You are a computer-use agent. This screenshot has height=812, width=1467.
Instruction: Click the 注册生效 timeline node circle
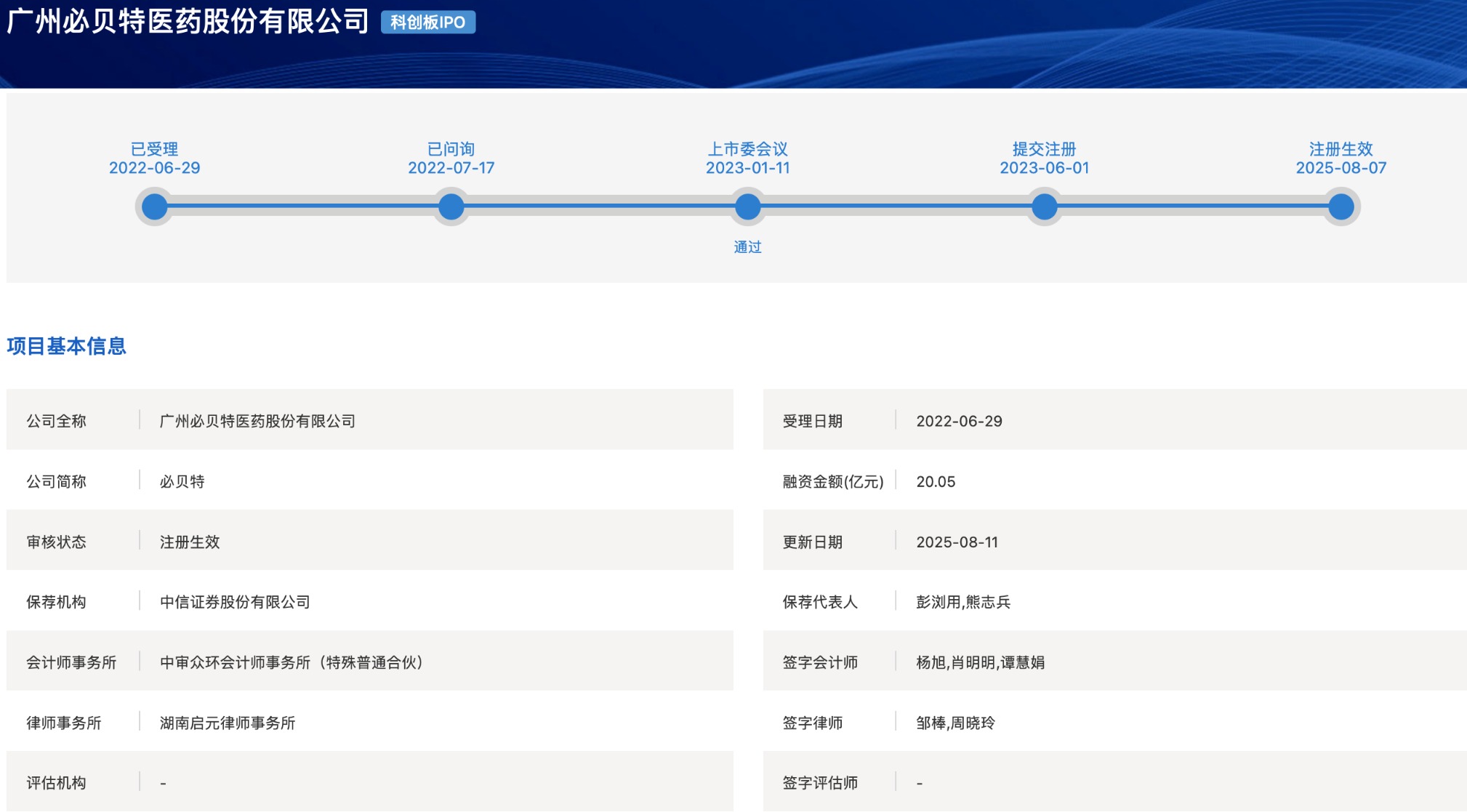click(1341, 207)
